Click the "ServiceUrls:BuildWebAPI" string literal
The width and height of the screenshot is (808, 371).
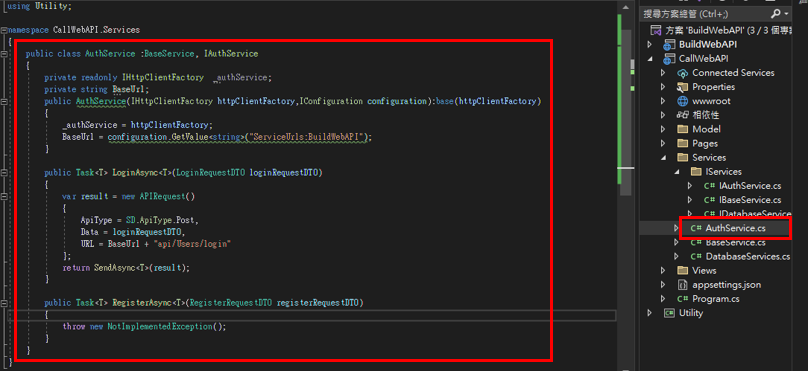click(x=307, y=137)
